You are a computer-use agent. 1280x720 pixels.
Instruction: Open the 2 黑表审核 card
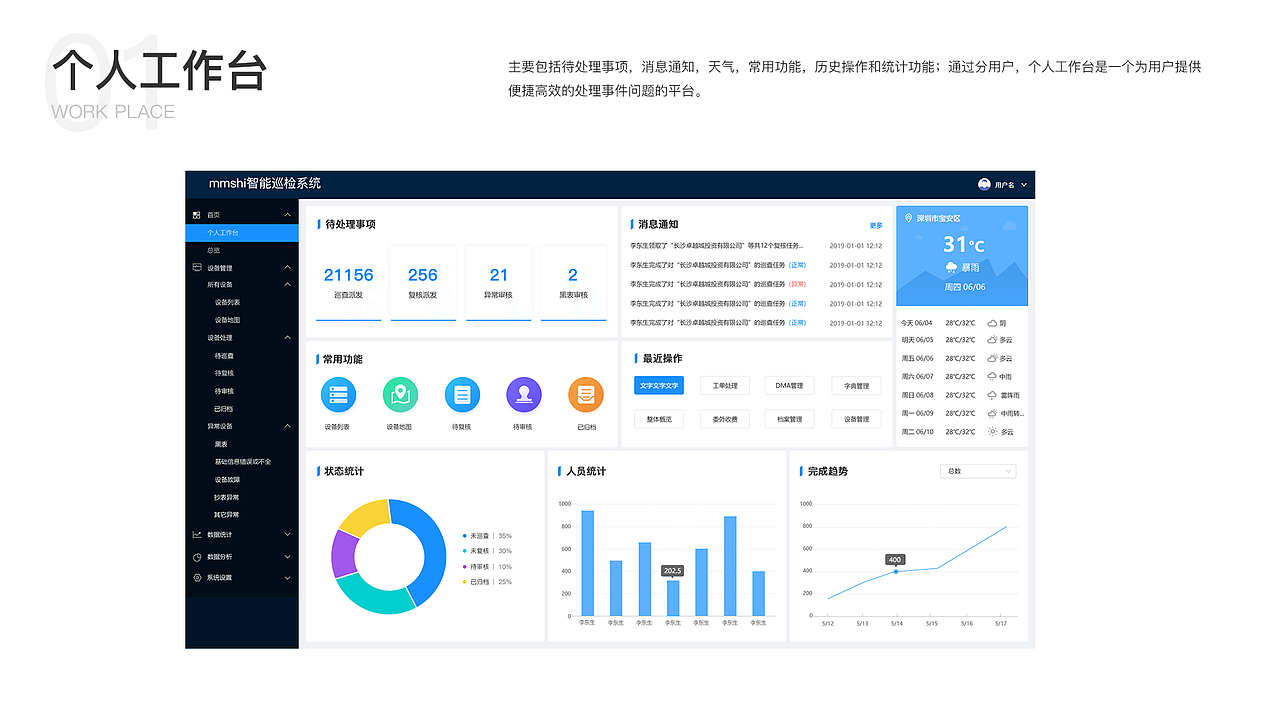point(573,283)
